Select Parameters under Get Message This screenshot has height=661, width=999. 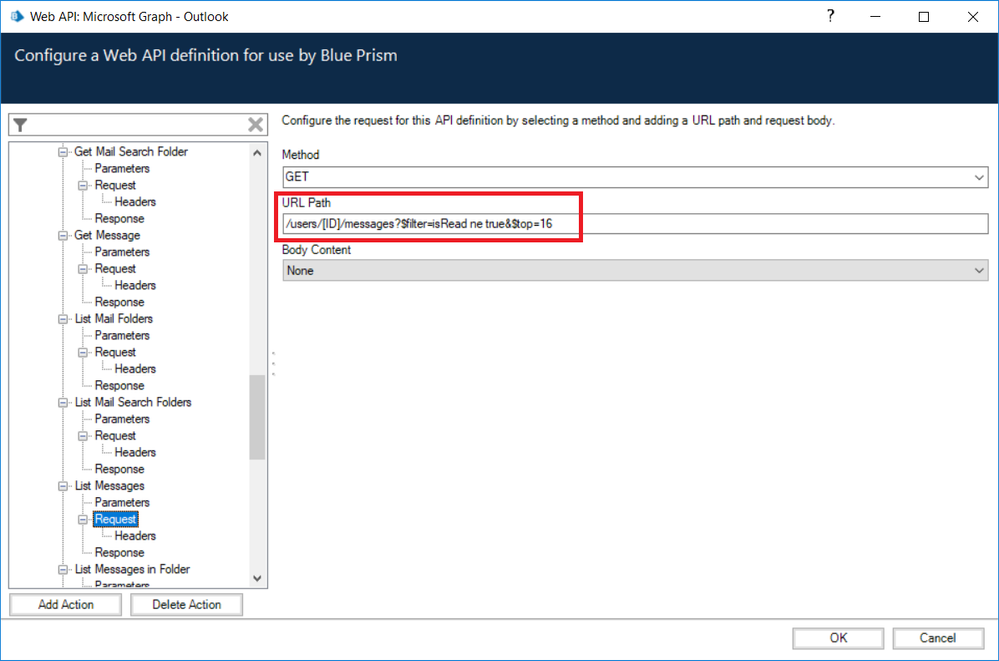click(x=122, y=252)
